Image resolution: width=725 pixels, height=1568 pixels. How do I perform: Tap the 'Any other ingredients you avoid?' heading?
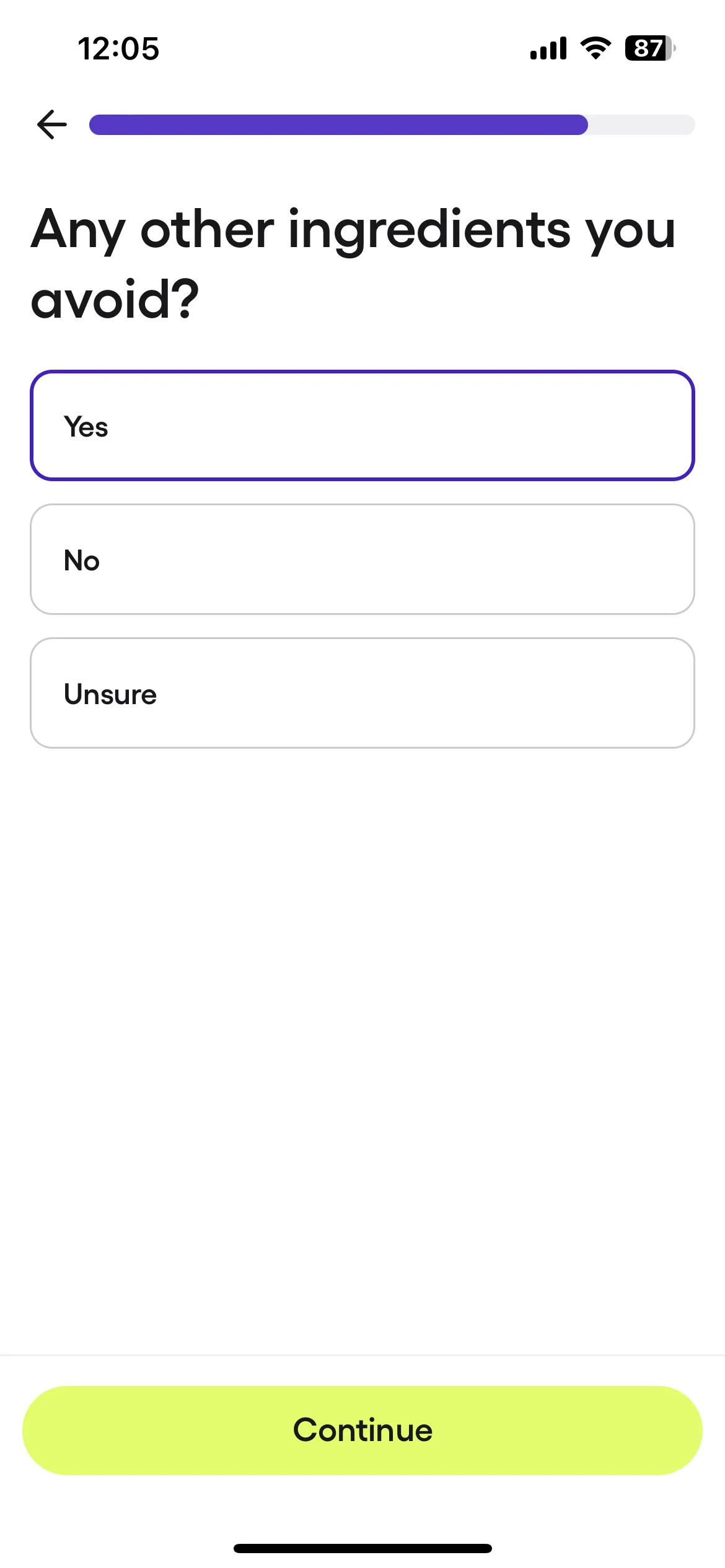point(353,264)
